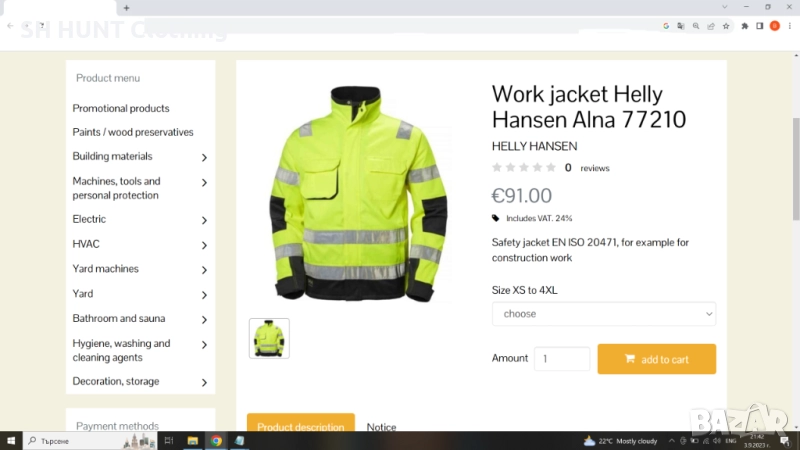Expand the HVAC category chevron
The image size is (800, 450).
[204, 245]
